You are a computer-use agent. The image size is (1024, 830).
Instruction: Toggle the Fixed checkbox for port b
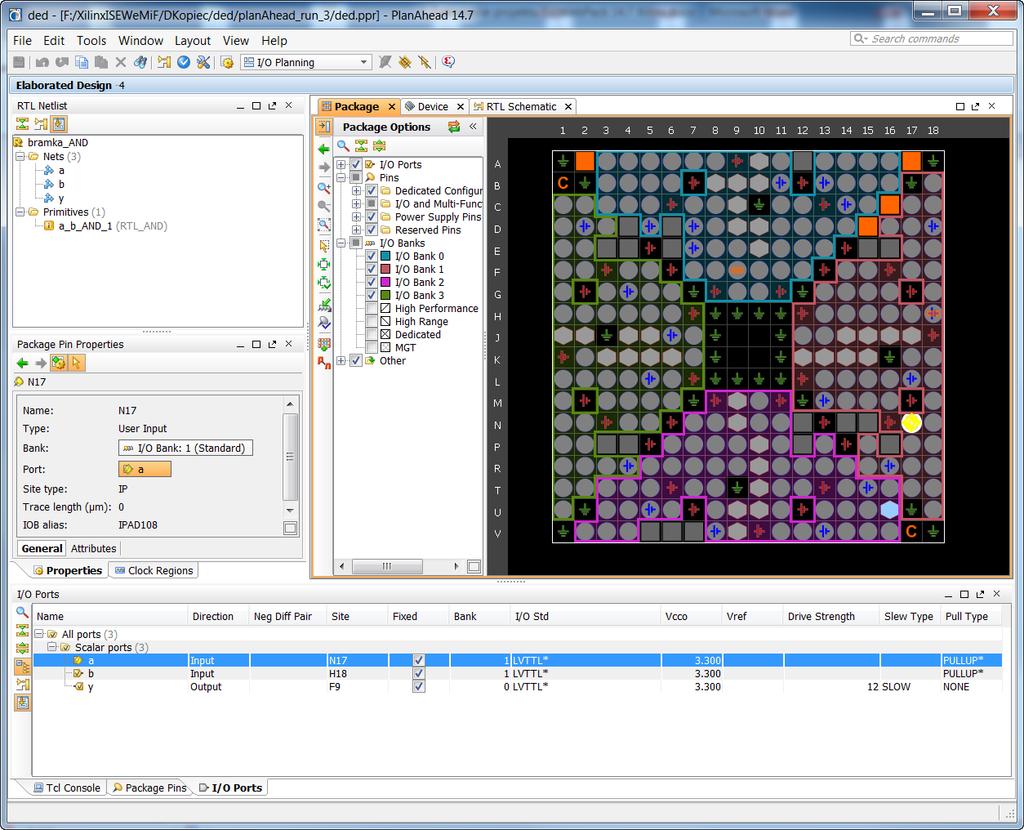pyautogui.click(x=419, y=673)
